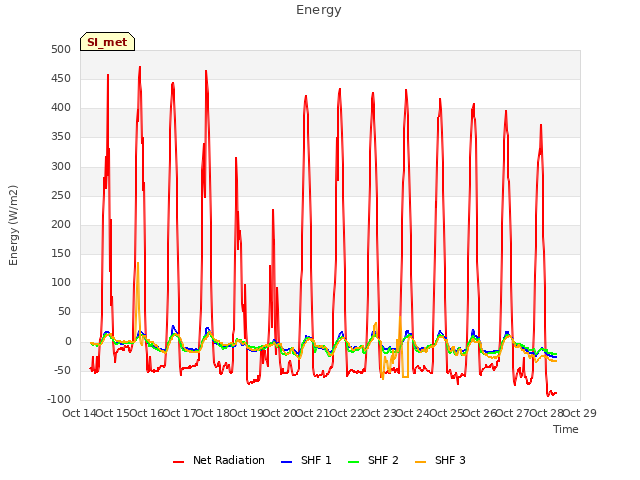Viewport: 640px width, 480px height.
Task: Click the Energy chart title
Action: coord(319,10)
